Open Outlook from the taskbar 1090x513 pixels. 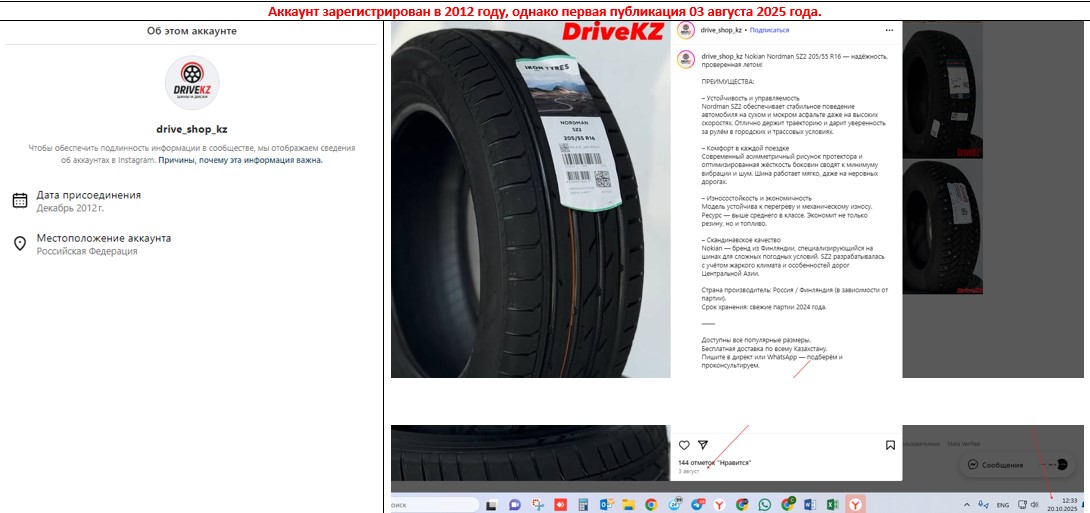coord(606,505)
